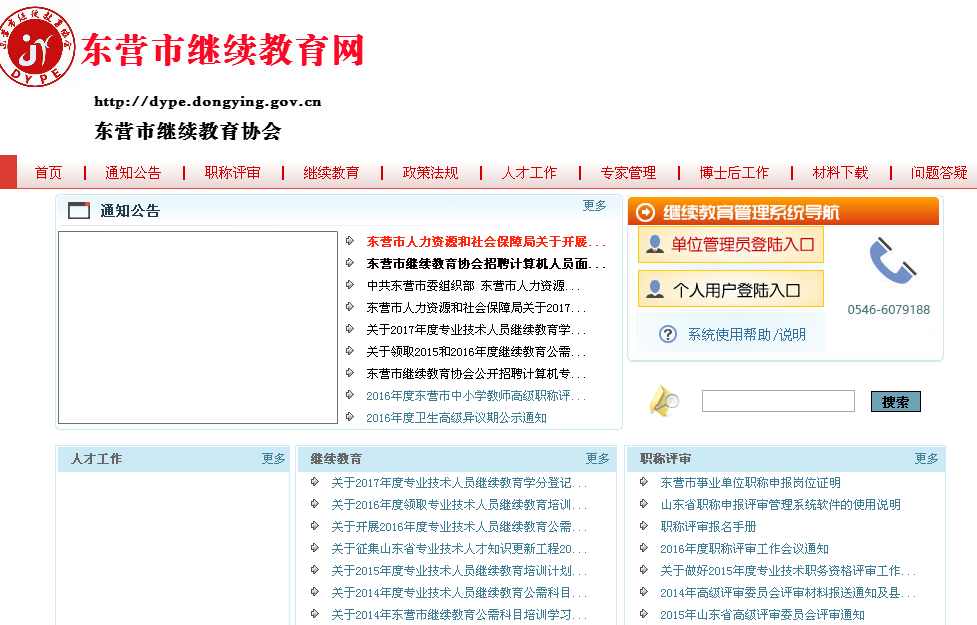The width and height of the screenshot is (977, 625).
Task: Show 更多 in the 职称评审 section
Action: click(x=926, y=458)
